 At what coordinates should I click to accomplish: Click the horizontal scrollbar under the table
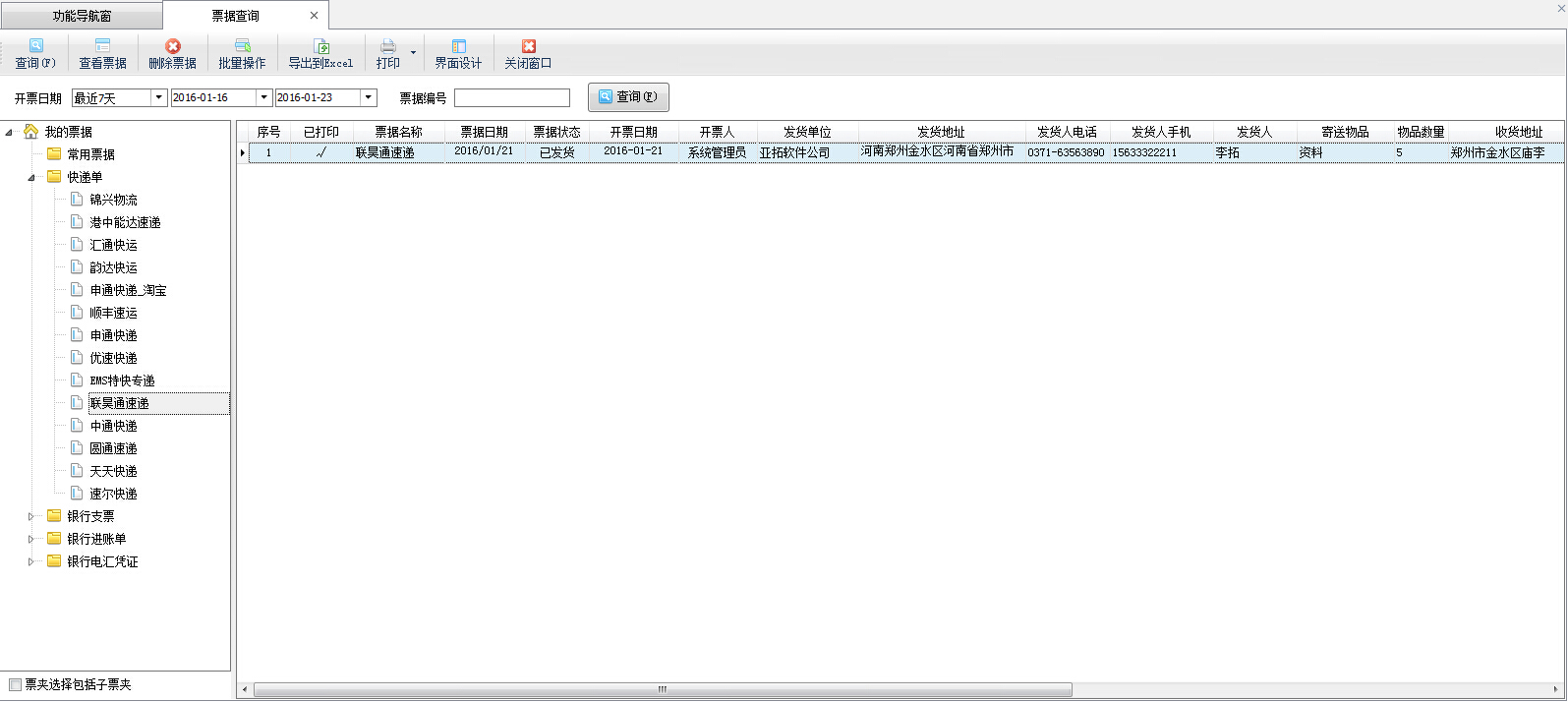pos(662,689)
